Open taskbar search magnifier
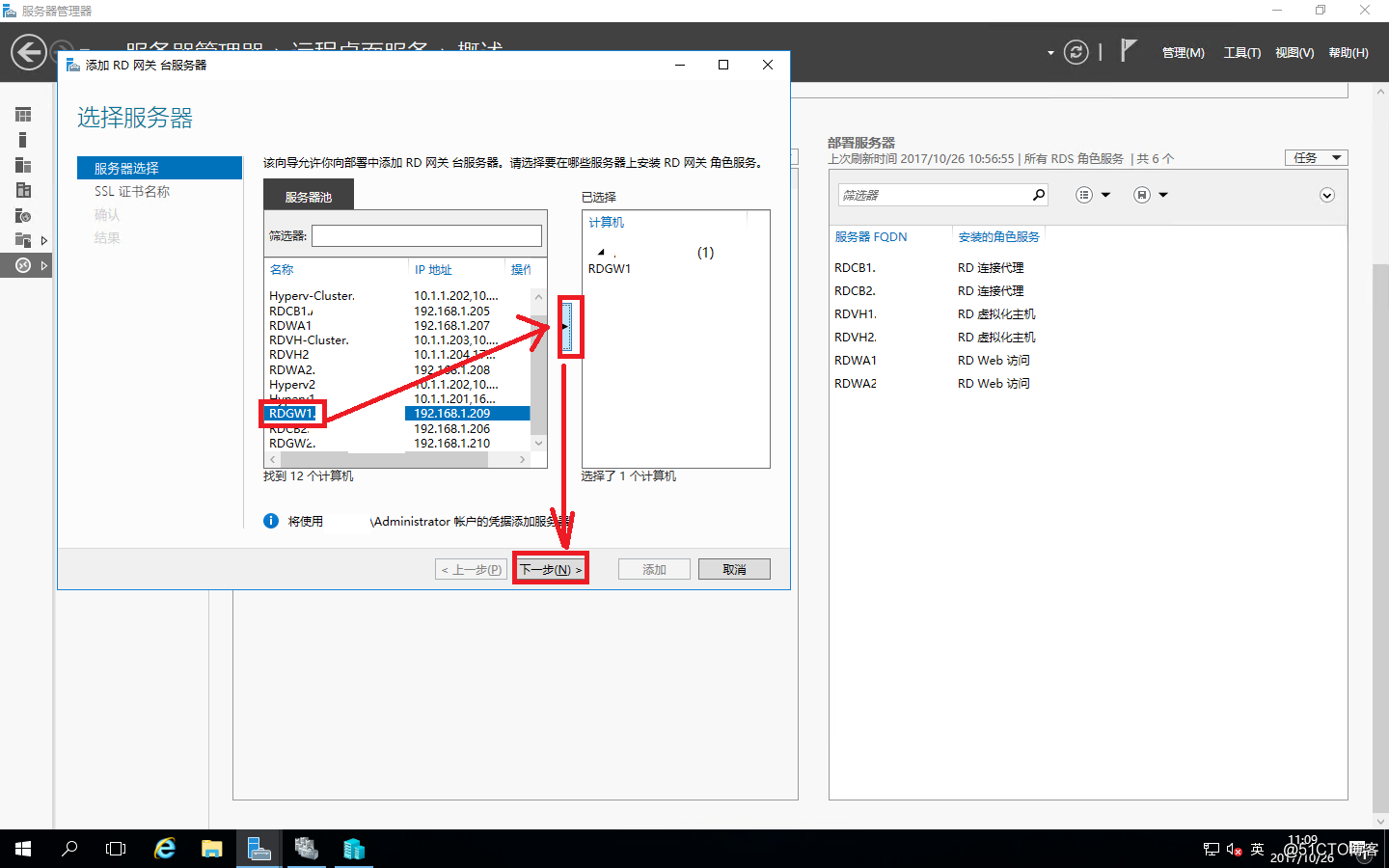Viewport: 1389px width, 868px height. pos(69,849)
